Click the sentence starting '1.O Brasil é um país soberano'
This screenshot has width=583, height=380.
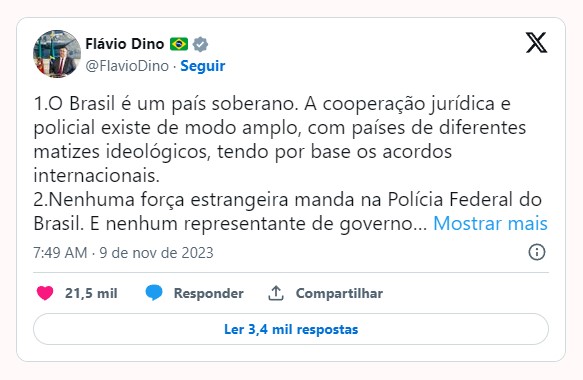(x=166, y=104)
